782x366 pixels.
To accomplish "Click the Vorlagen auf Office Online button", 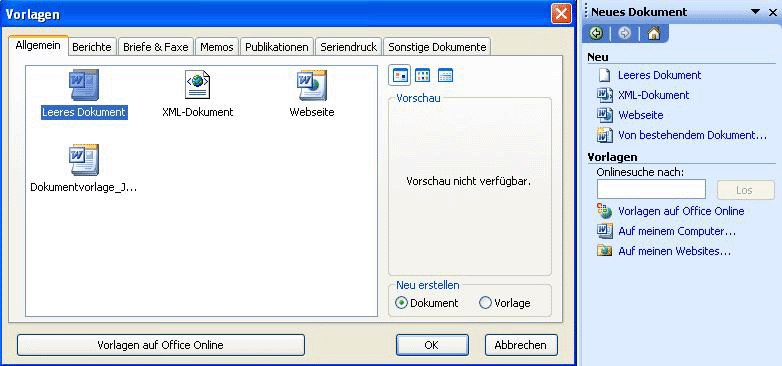I will 161,345.
